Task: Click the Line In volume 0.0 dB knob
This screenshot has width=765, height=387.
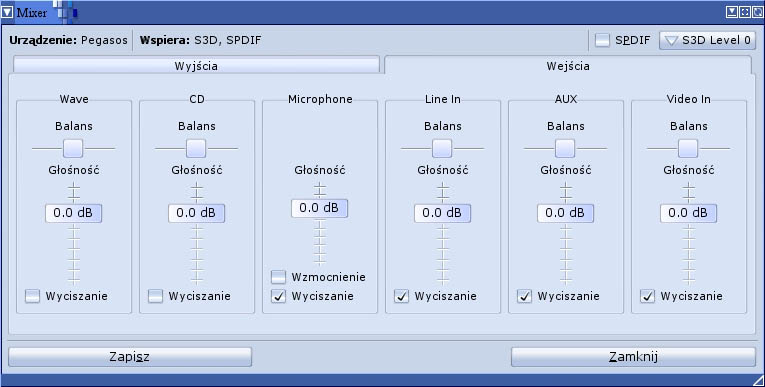Action: click(x=443, y=213)
